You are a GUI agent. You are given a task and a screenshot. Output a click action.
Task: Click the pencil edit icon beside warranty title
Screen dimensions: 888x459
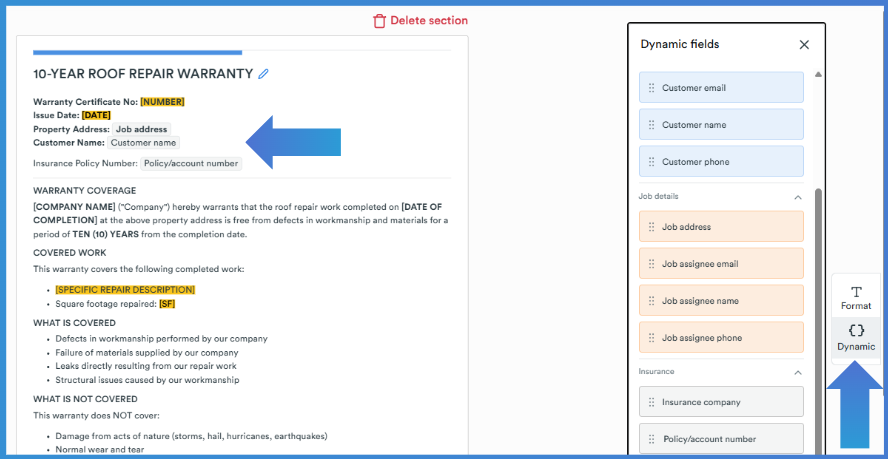click(263, 74)
